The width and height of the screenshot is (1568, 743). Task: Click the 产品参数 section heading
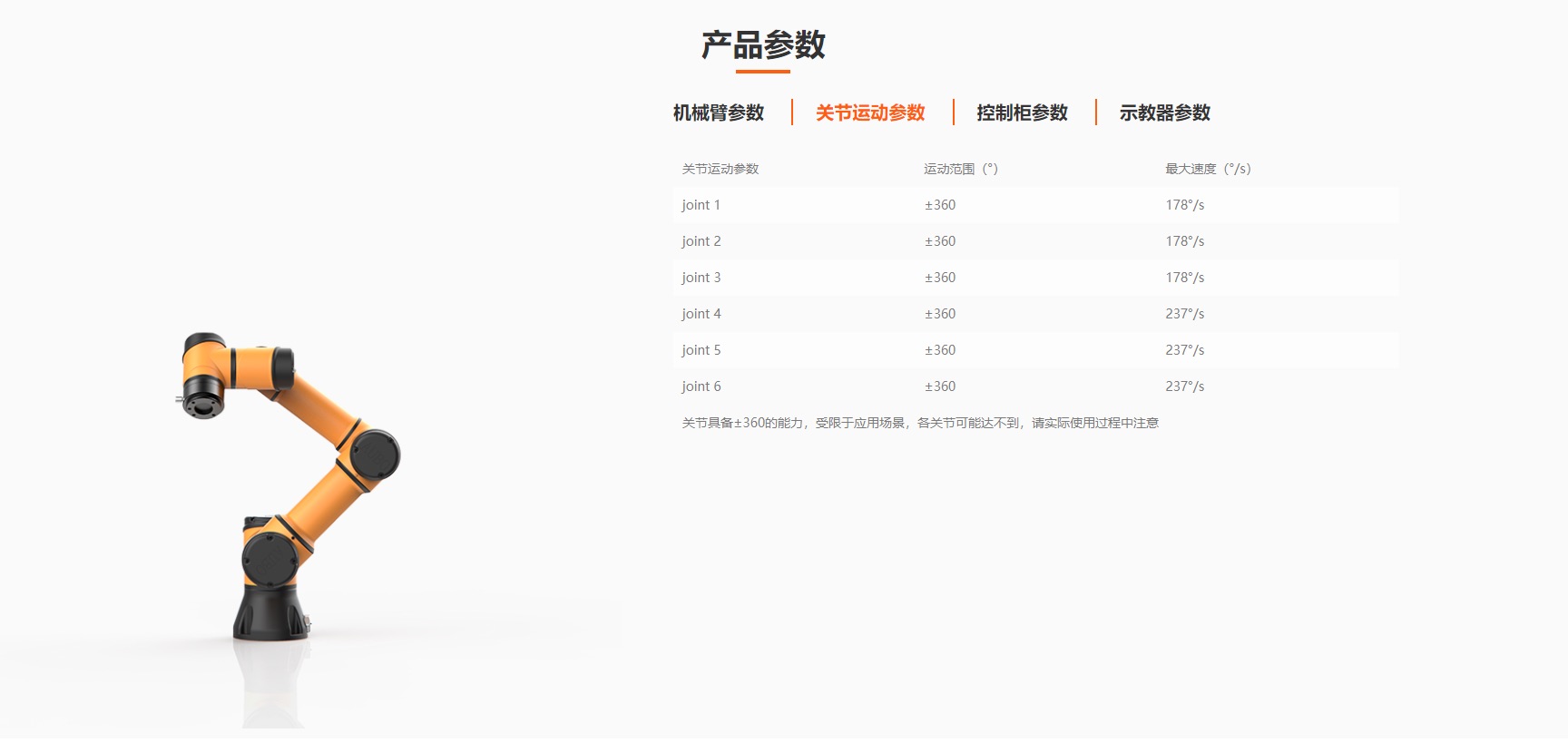coord(763,45)
